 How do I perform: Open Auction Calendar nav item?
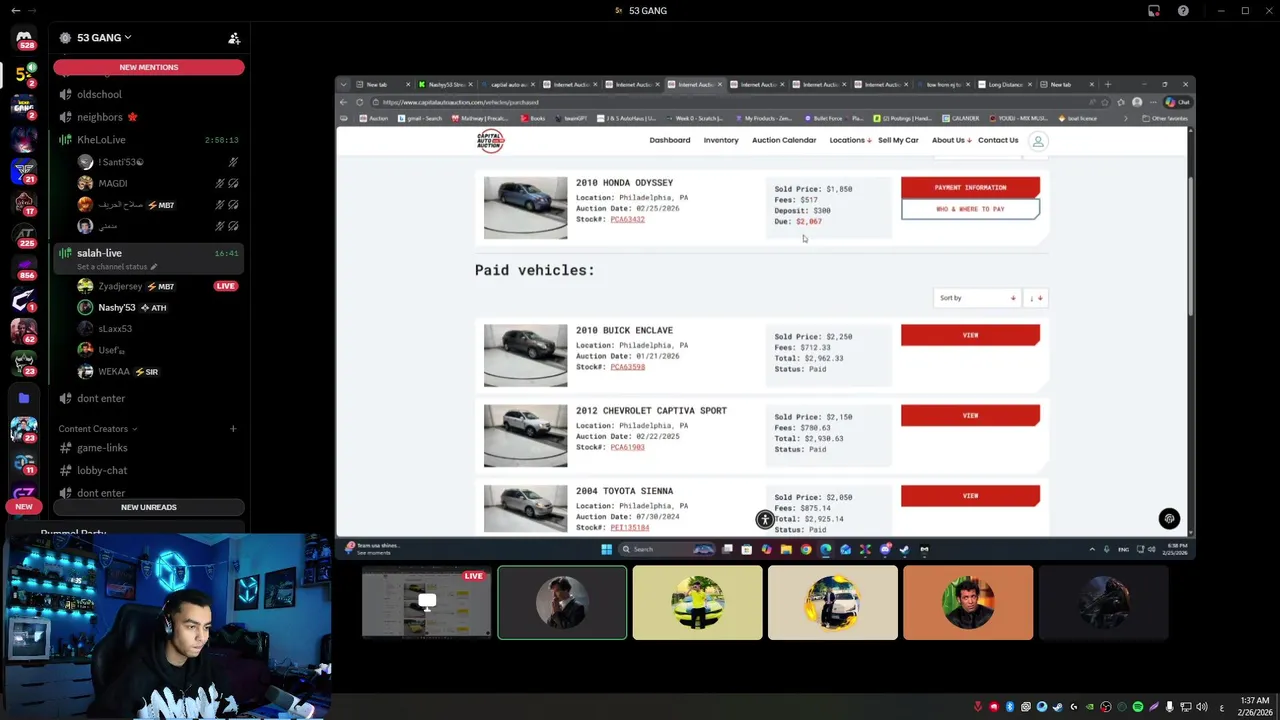click(784, 140)
